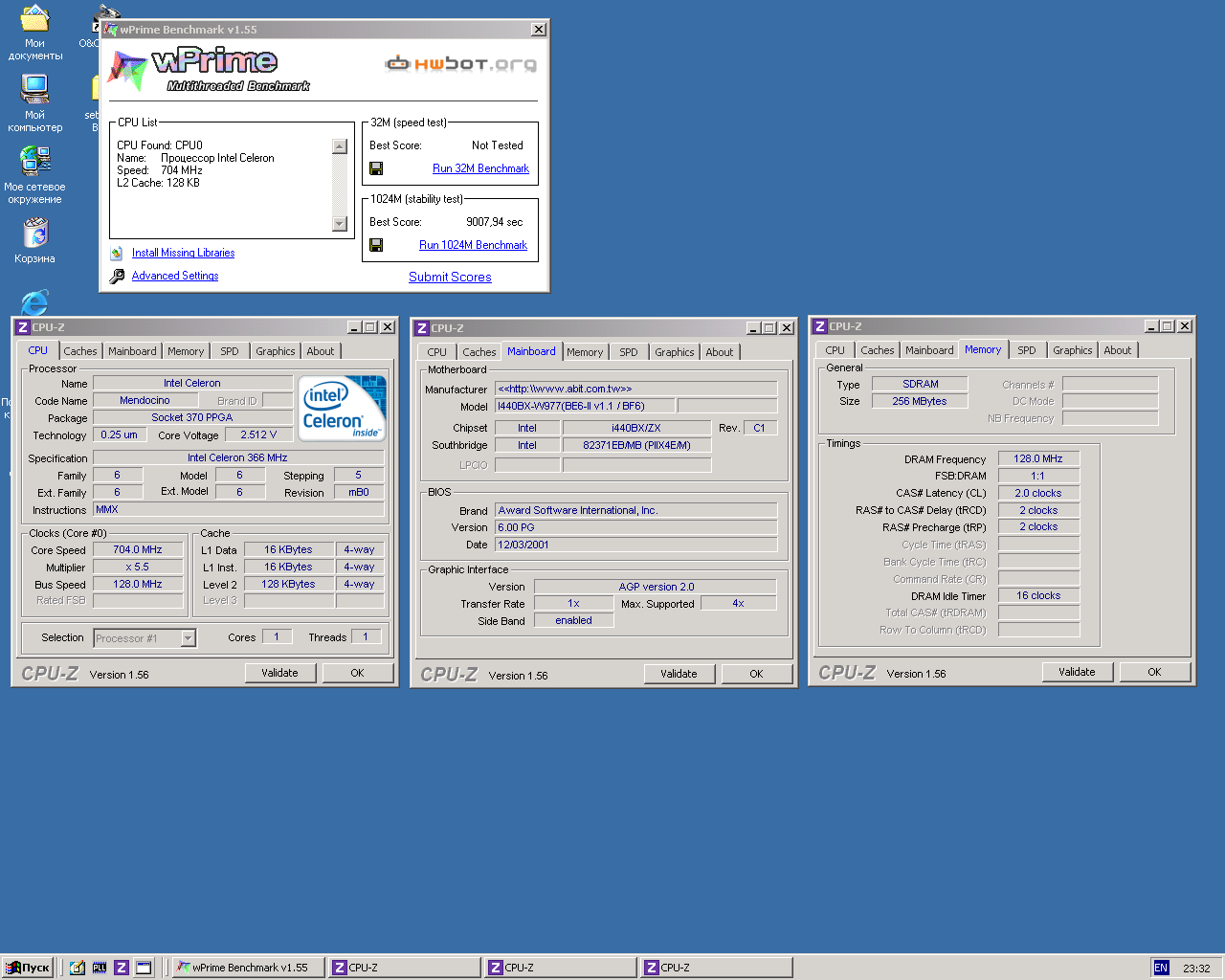Open About tab in CPU-Z Memory window
Viewport: 1225px width, 980px height.
click(x=1118, y=350)
